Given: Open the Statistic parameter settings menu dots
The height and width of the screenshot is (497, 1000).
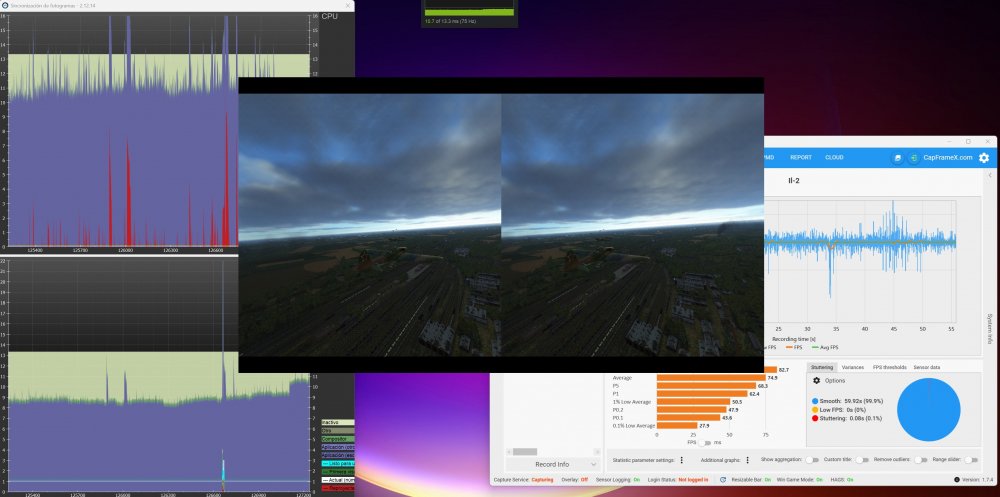Looking at the screenshot, I should click(681, 460).
